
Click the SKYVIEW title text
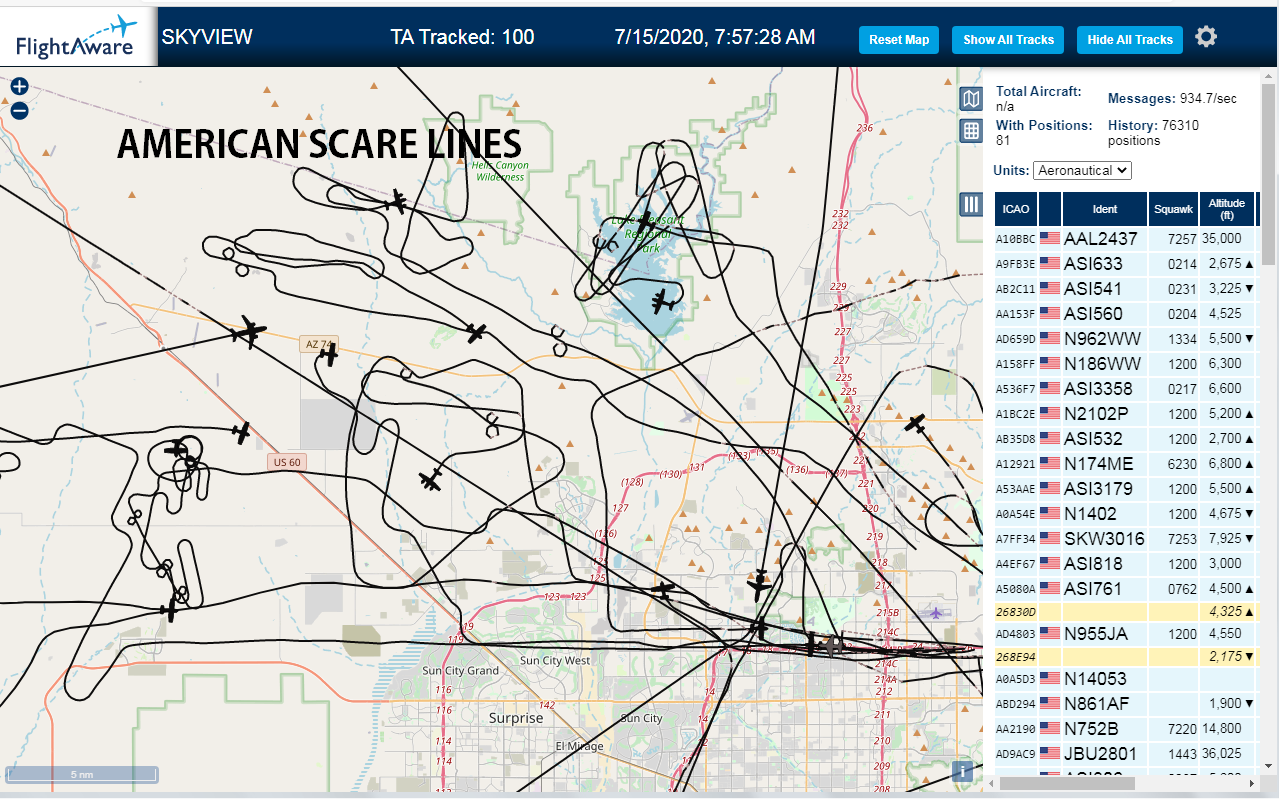207,38
